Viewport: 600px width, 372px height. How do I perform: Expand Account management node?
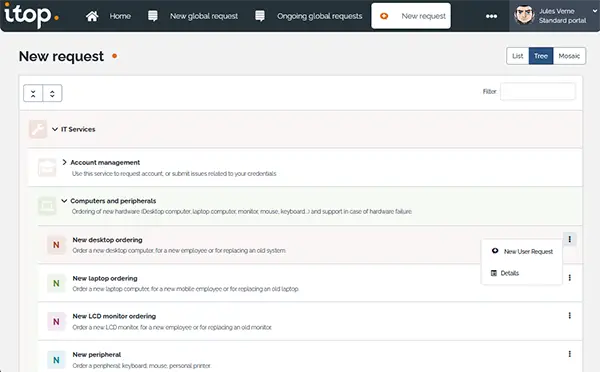[x=64, y=162]
